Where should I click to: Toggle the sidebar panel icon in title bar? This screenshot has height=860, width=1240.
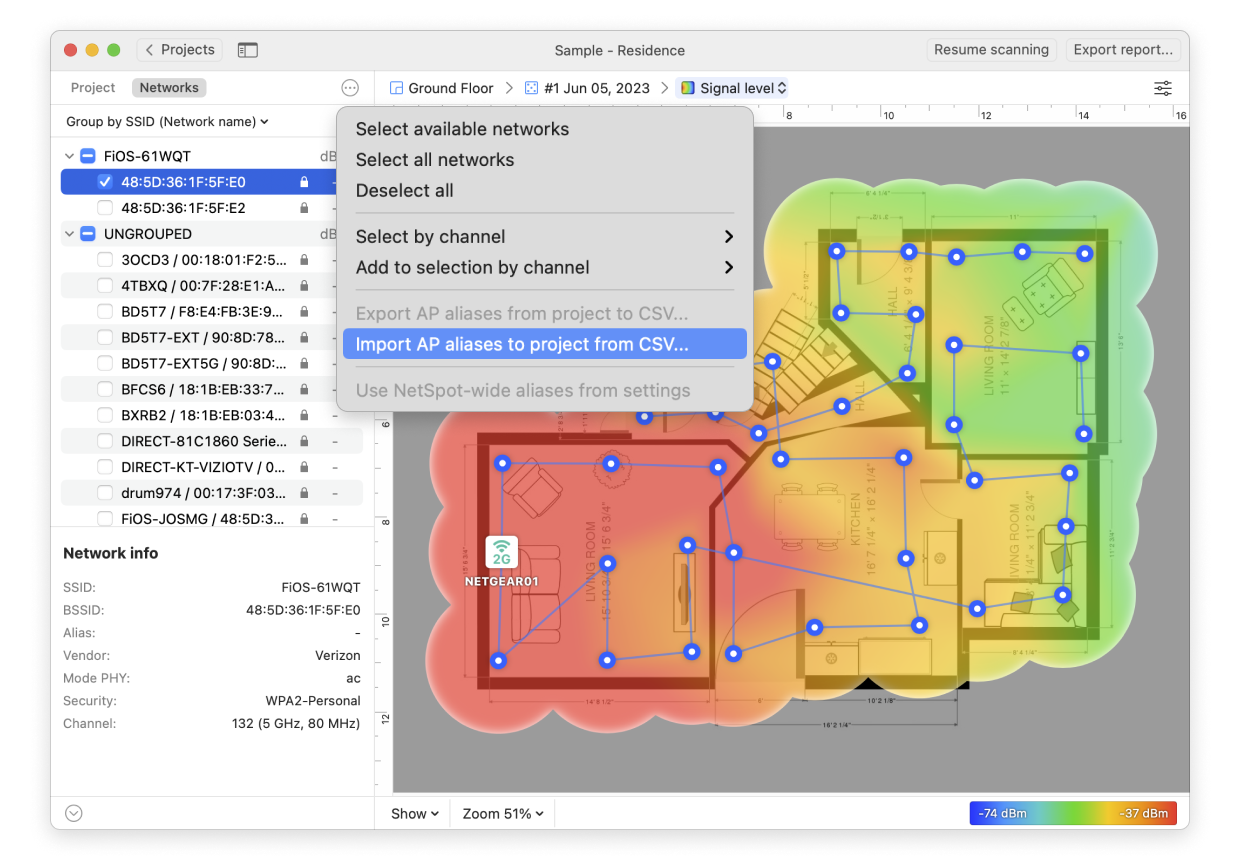[x=248, y=50]
